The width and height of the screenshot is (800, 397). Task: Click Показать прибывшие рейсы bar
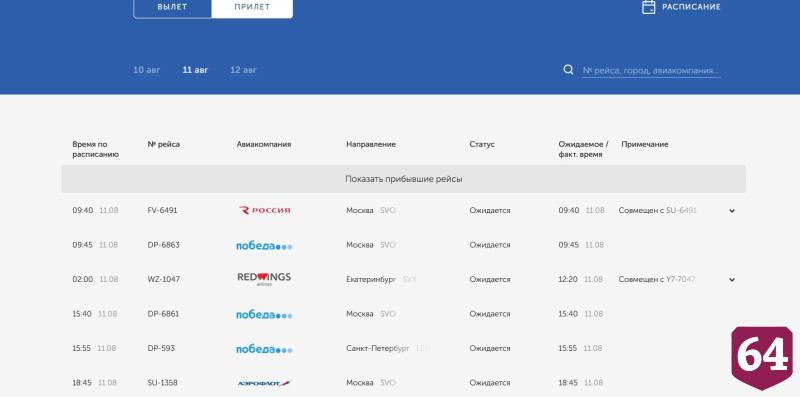(404, 179)
